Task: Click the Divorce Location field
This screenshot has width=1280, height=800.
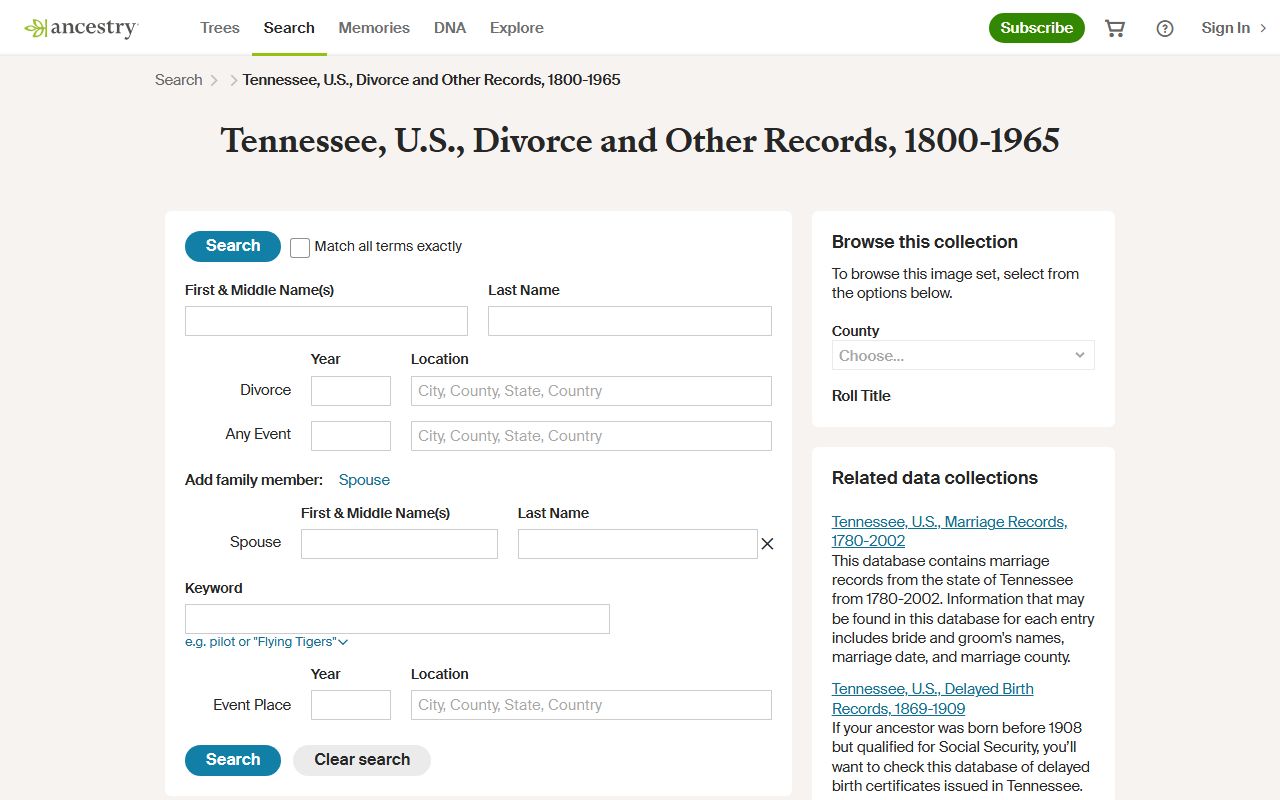Action: click(x=591, y=391)
